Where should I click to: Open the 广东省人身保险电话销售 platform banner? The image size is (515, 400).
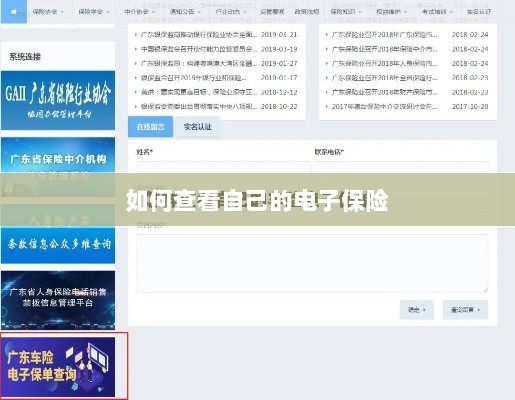(58, 300)
